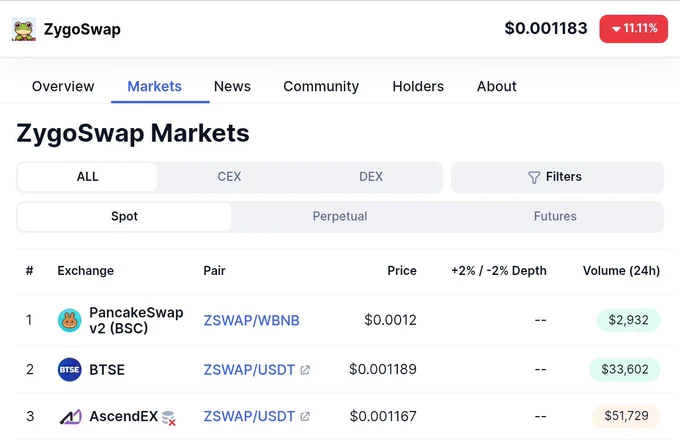Sort by Volume (24h) column header

point(621,271)
